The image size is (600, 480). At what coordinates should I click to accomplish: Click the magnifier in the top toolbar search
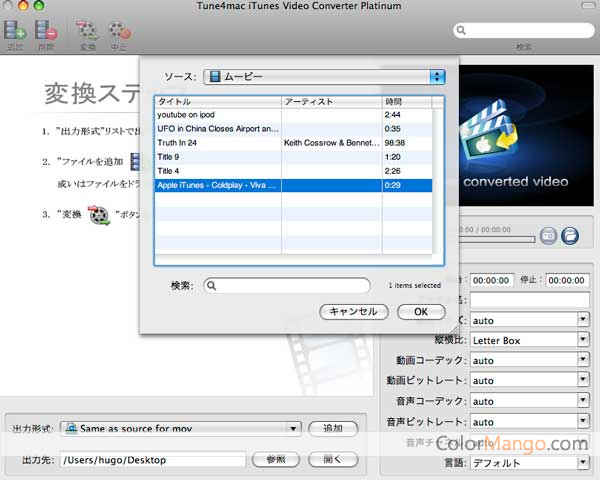tap(461, 30)
